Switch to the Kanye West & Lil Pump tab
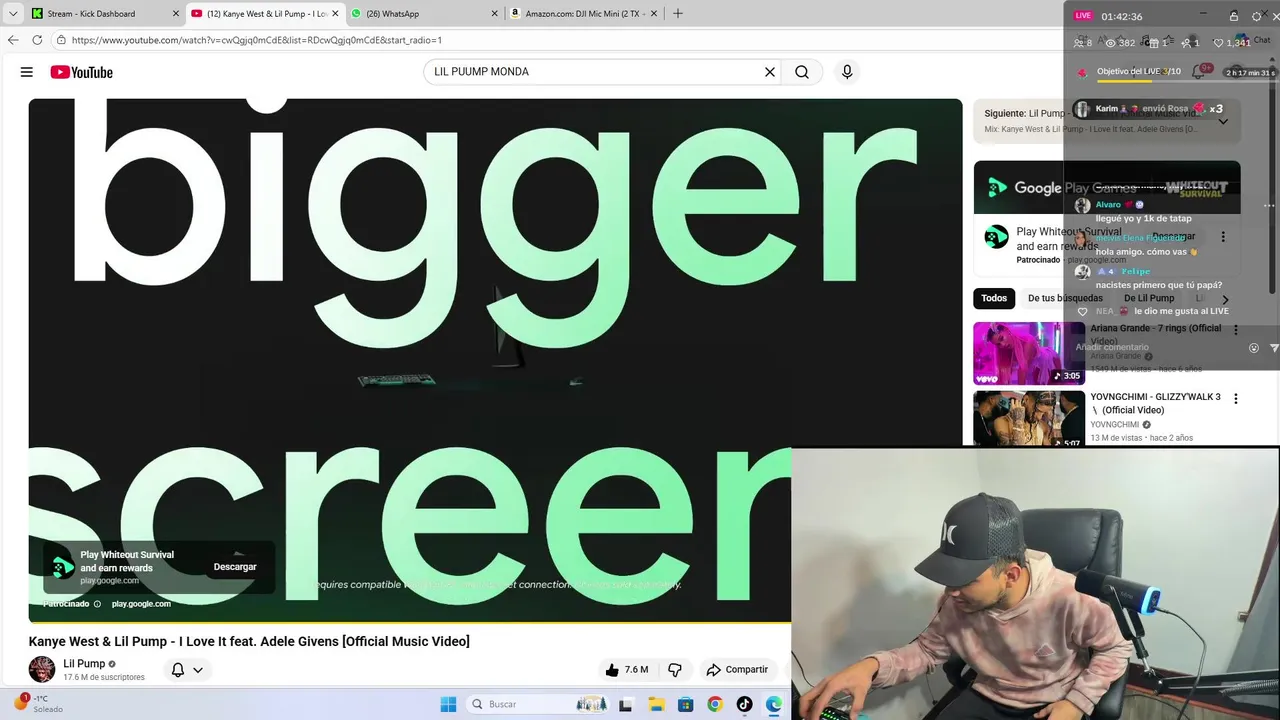 [x=264, y=13]
